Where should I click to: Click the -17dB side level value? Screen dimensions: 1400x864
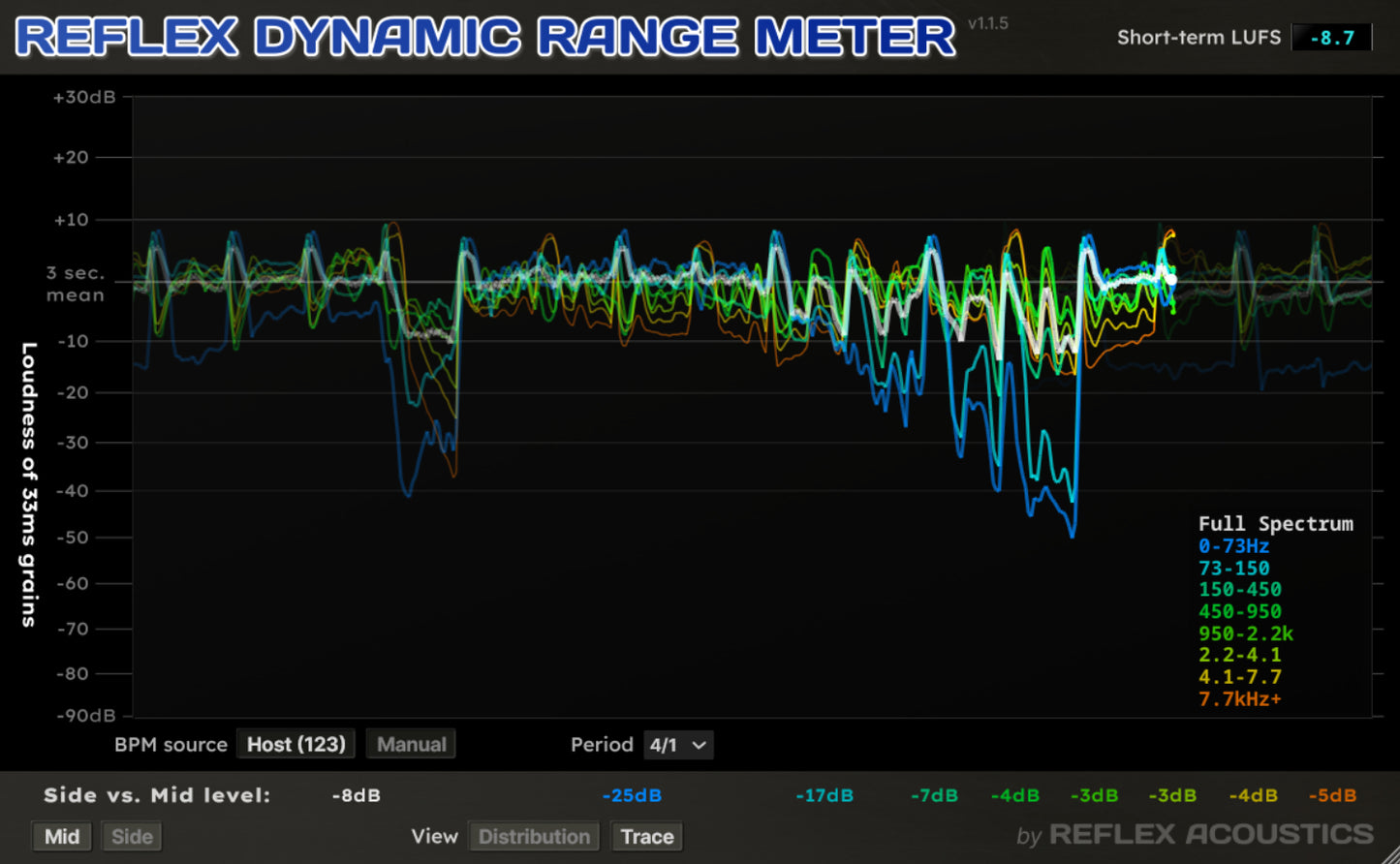(x=824, y=795)
